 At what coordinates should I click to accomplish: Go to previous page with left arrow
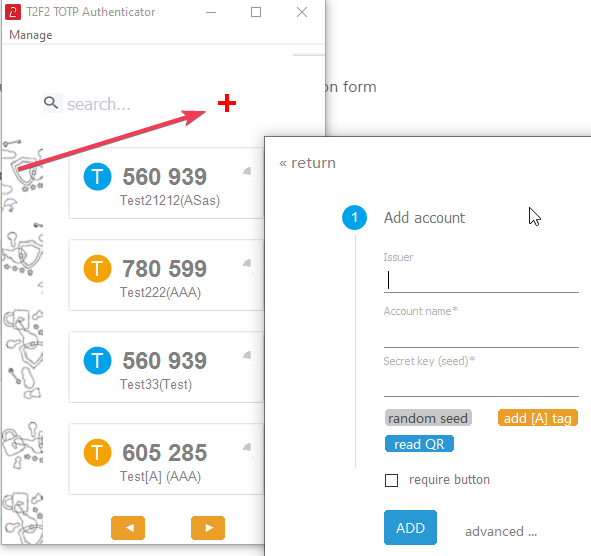pyautogui.click(x=128, y=528)
